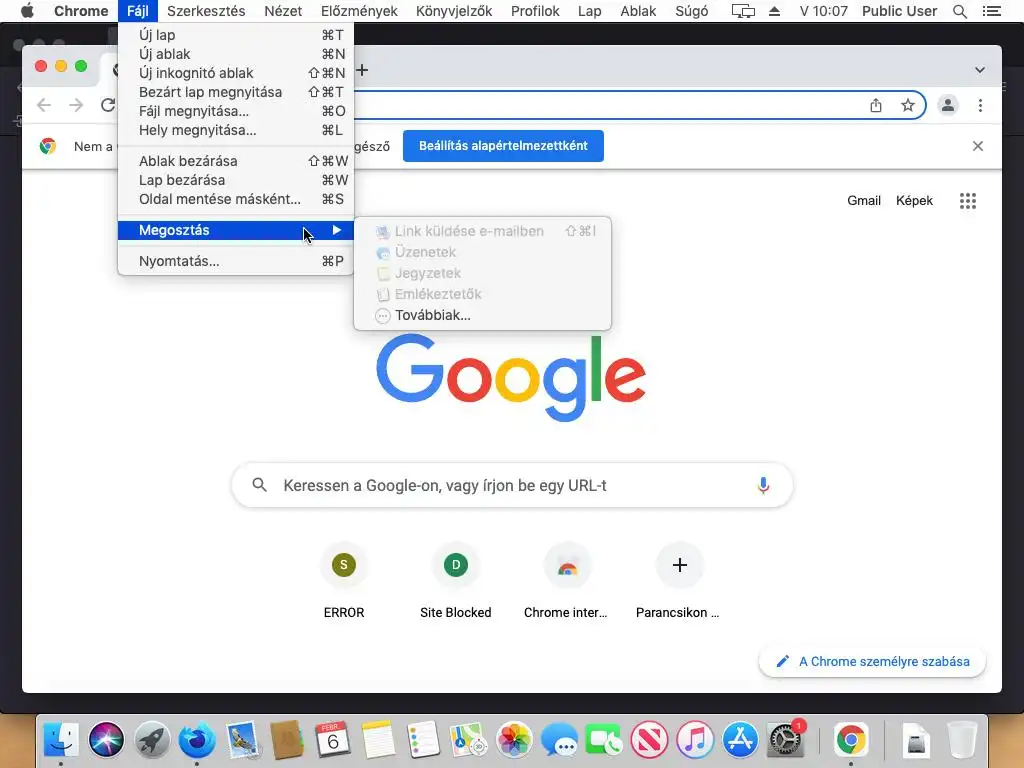This screenshot has width=1024, height=768.
Task: Open Notification Center list icon
Action: 991,11
